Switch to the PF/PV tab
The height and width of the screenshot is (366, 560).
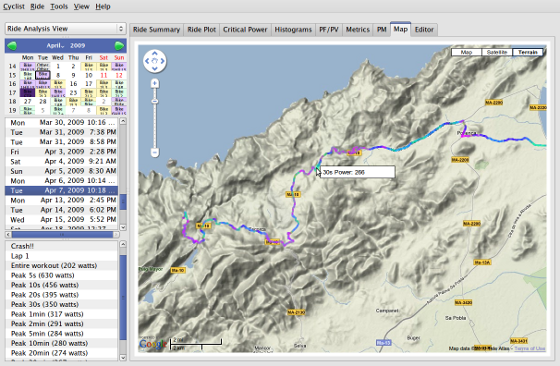[329, 30]
